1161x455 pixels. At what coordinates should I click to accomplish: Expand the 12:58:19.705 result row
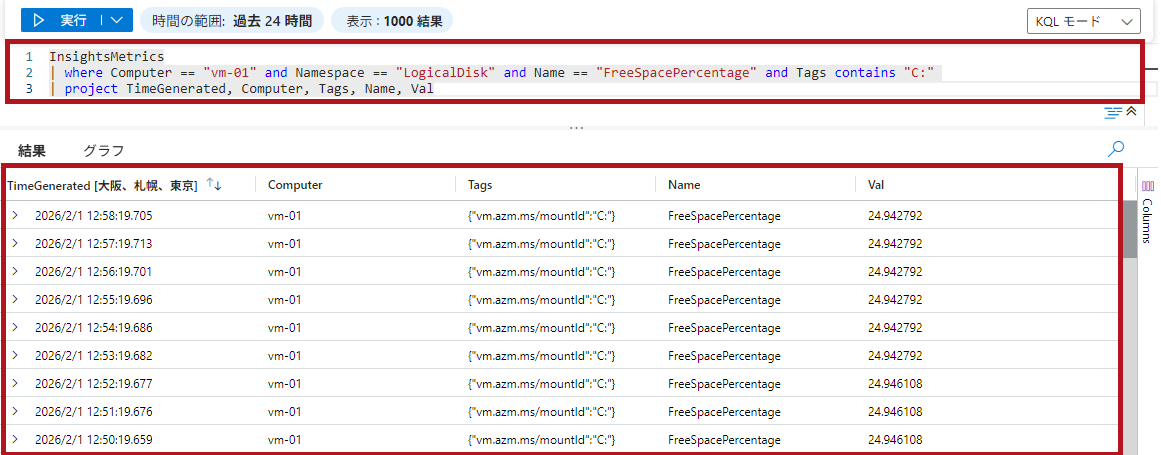coord(16,215)
